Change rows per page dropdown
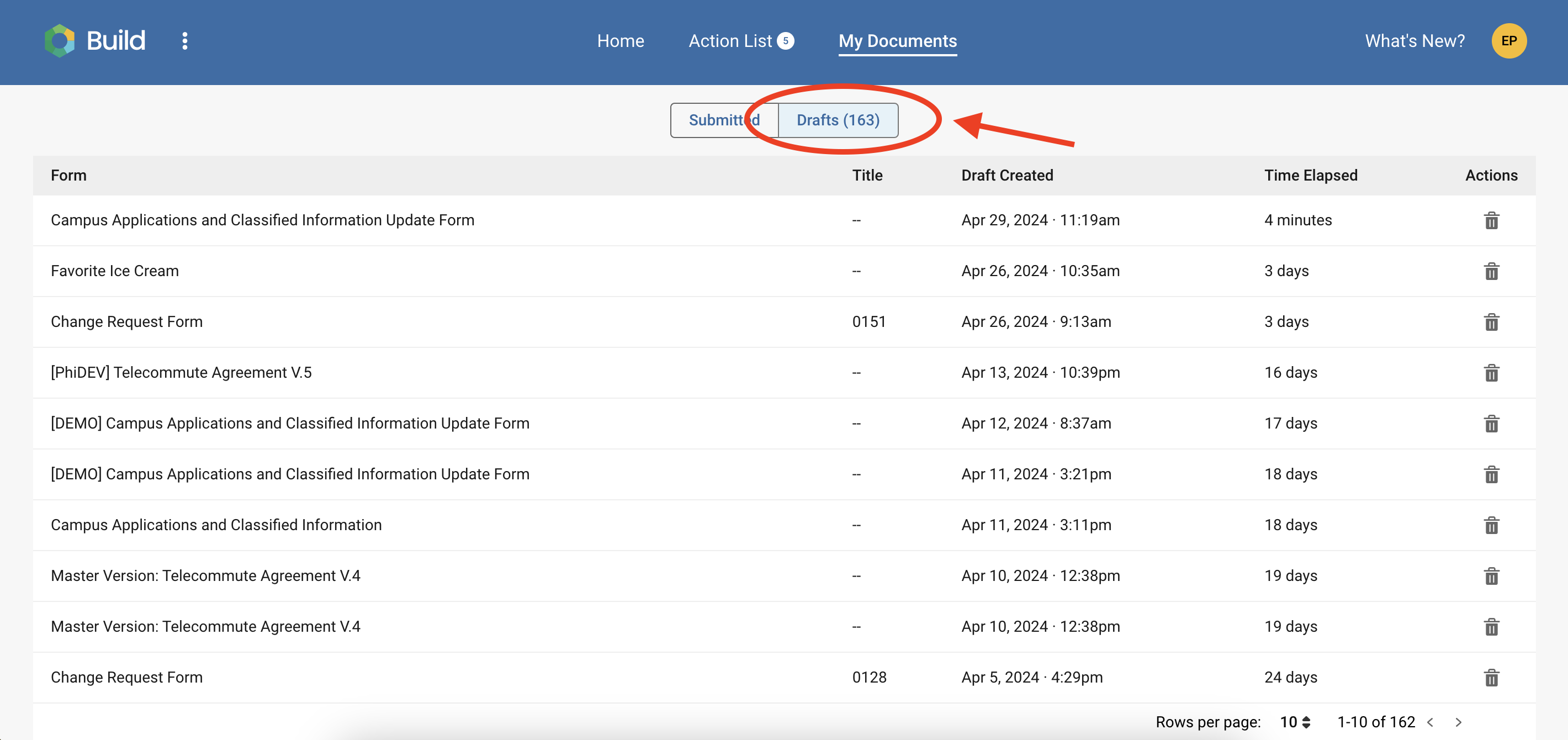The image size is (1568, 740). pos(1295,722)
